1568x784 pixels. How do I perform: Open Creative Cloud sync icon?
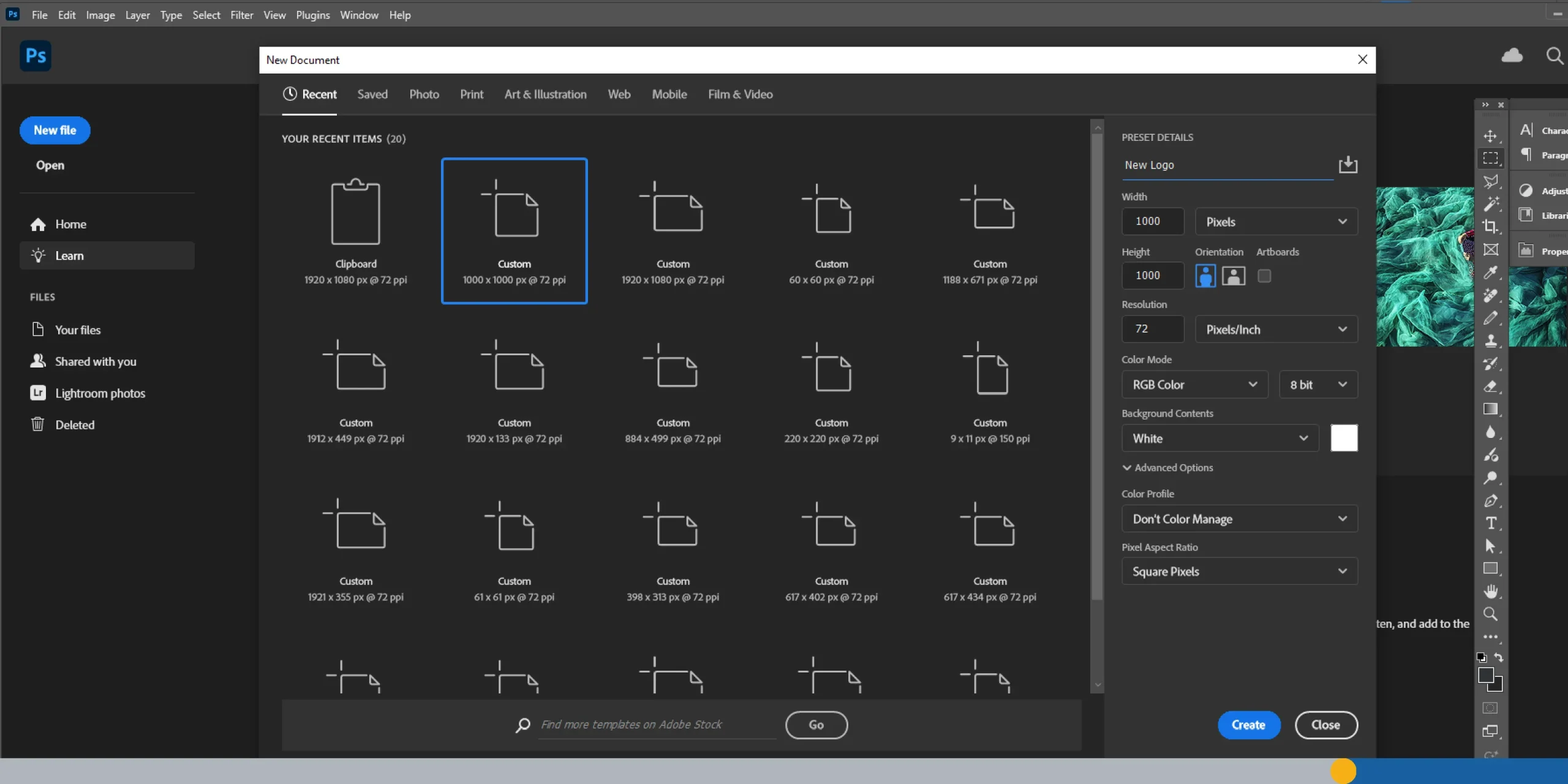(x=1512, y=56)
